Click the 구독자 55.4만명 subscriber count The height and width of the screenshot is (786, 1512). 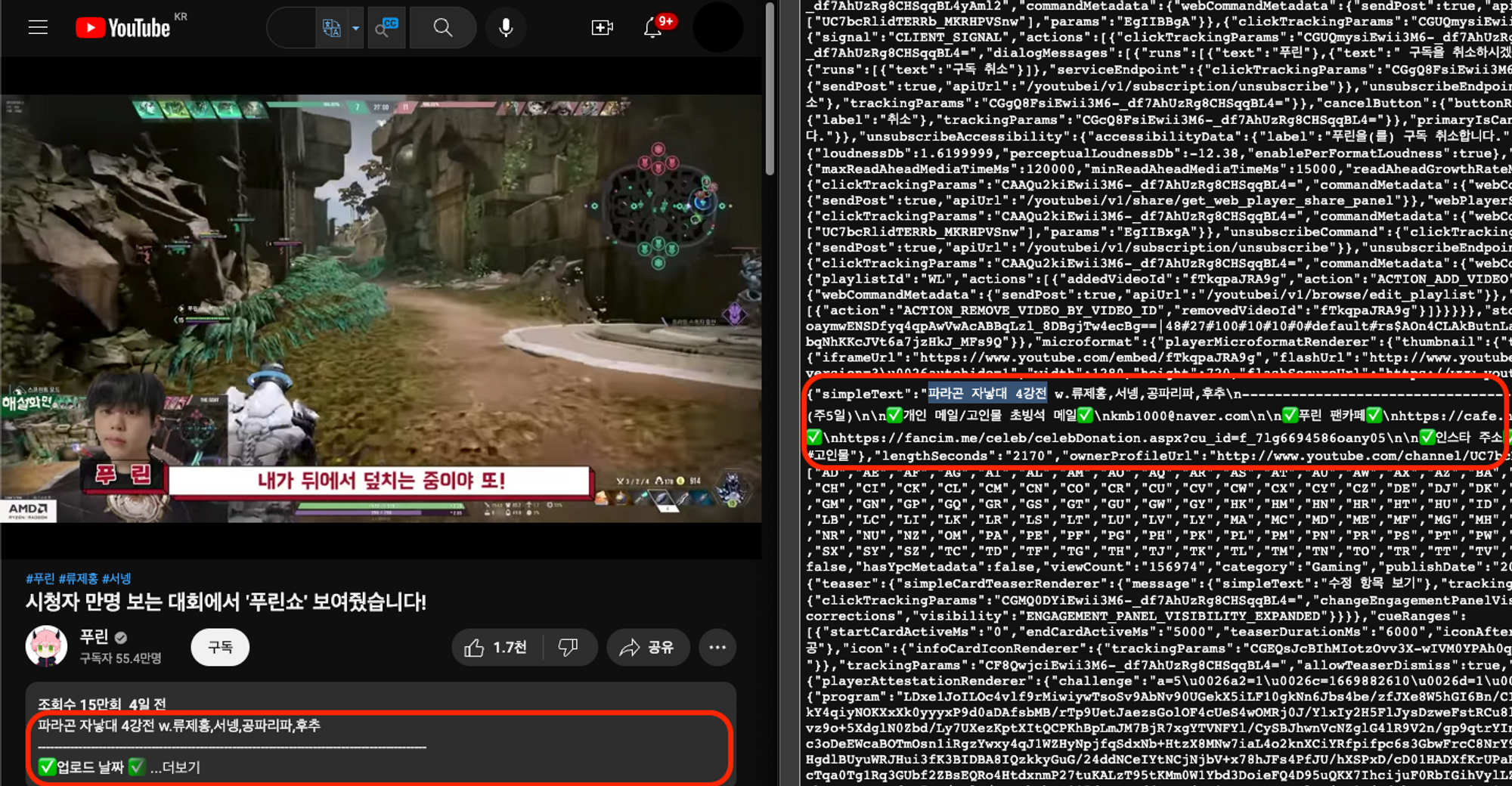point(121,658)
